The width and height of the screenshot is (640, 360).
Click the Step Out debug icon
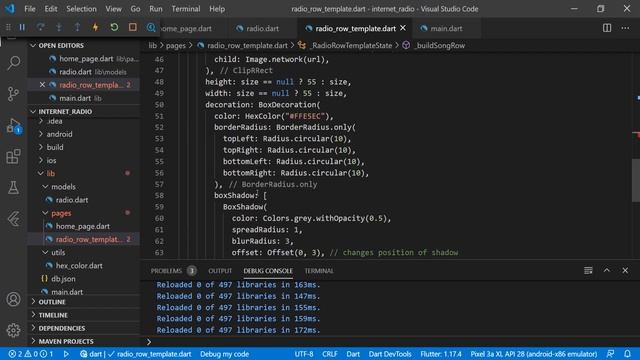point(77,27)
